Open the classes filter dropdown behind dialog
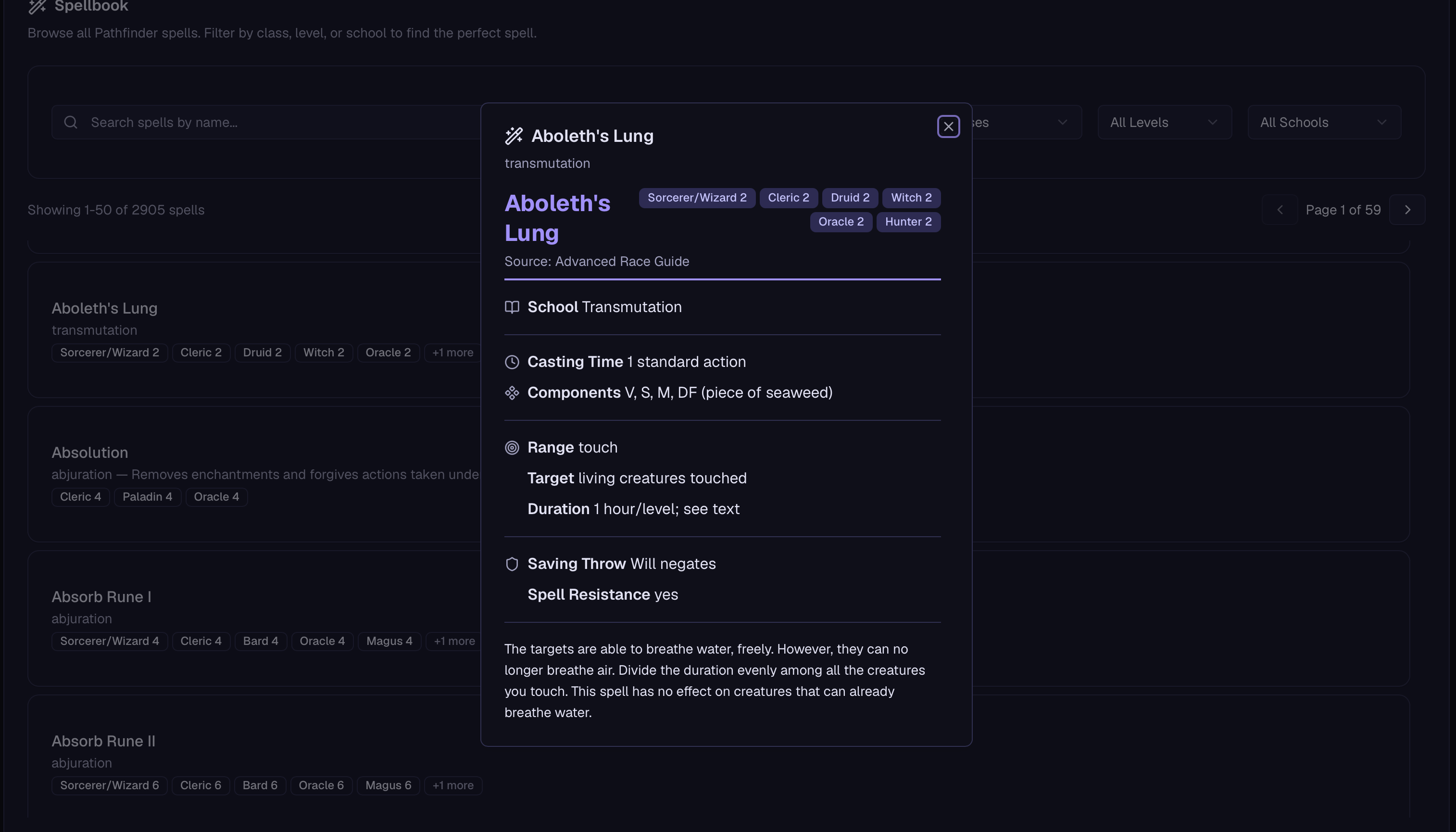1456x832 pixels. (x=1027, y=122)
